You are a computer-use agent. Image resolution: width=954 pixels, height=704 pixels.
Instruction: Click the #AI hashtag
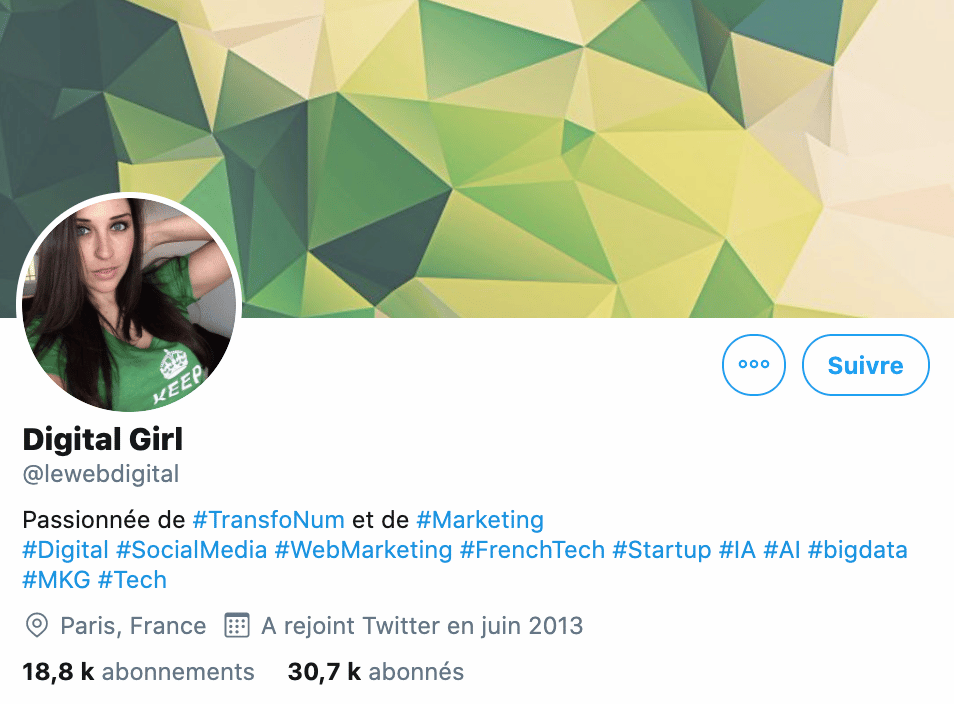(782, 550)
